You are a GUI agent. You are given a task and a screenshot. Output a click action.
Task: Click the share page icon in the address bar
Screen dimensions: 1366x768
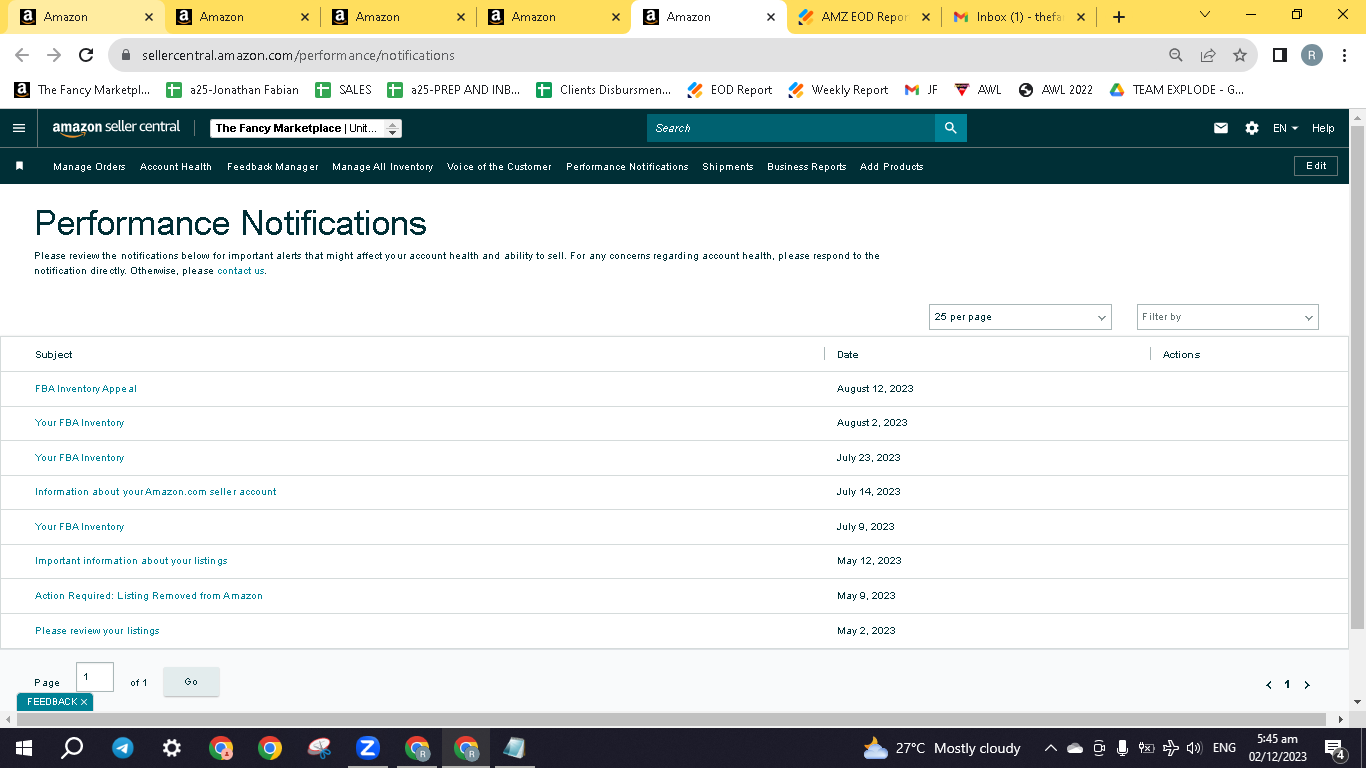(x=1208, y=56)
